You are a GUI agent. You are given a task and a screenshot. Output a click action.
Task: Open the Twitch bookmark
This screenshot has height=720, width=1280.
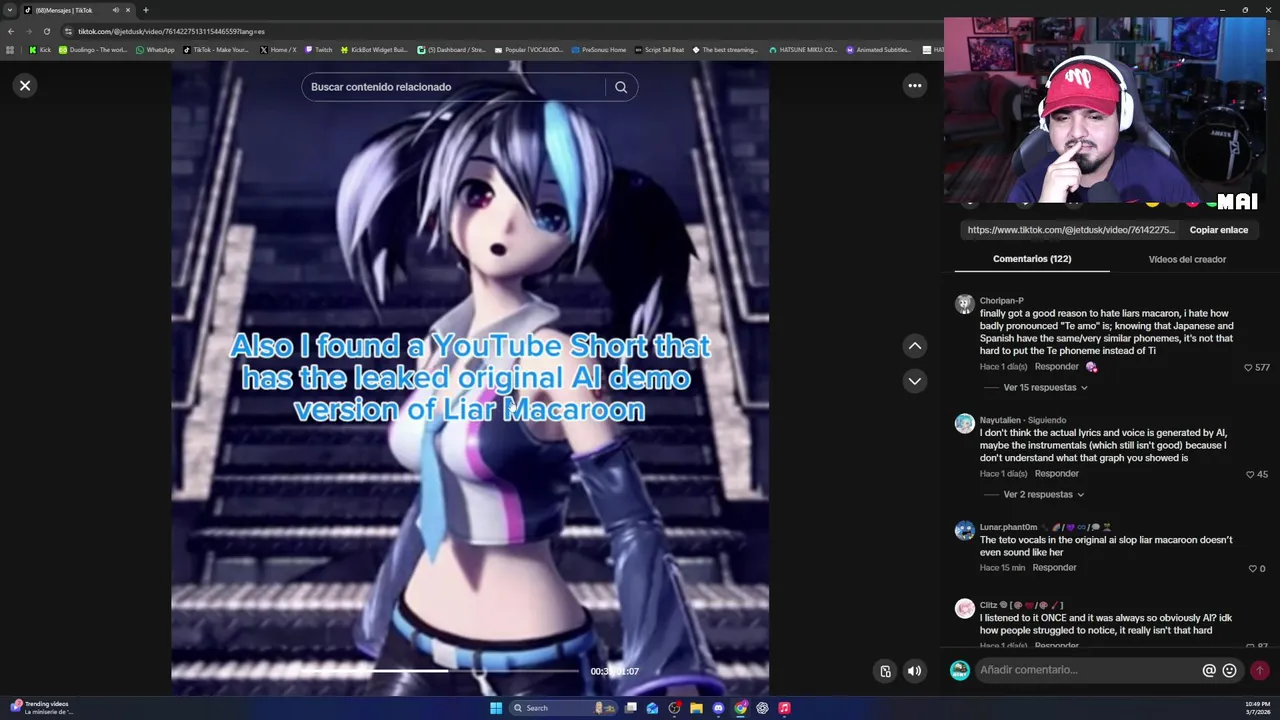318,50
